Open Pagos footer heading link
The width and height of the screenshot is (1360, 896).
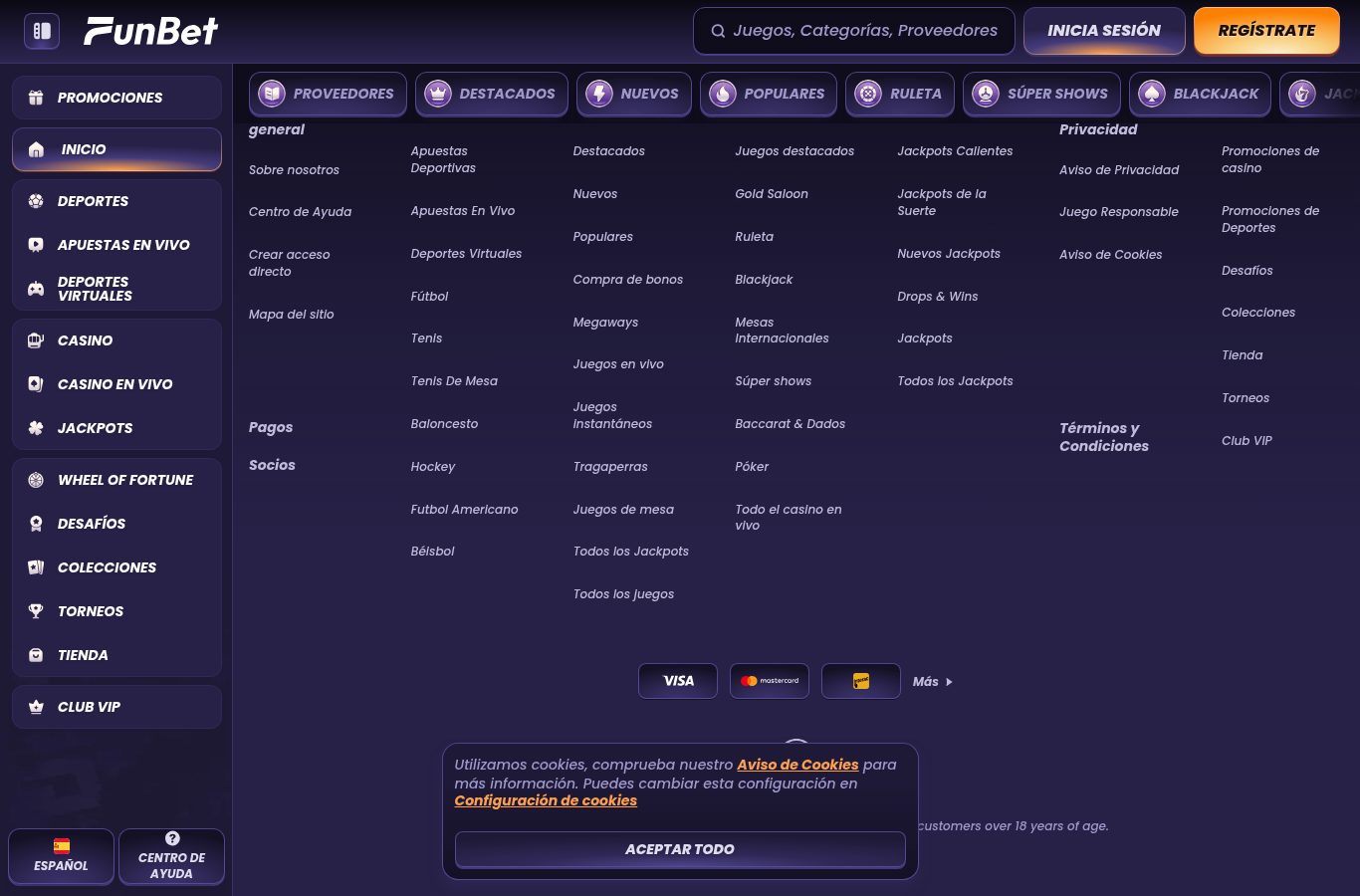(x=271, y=428)
